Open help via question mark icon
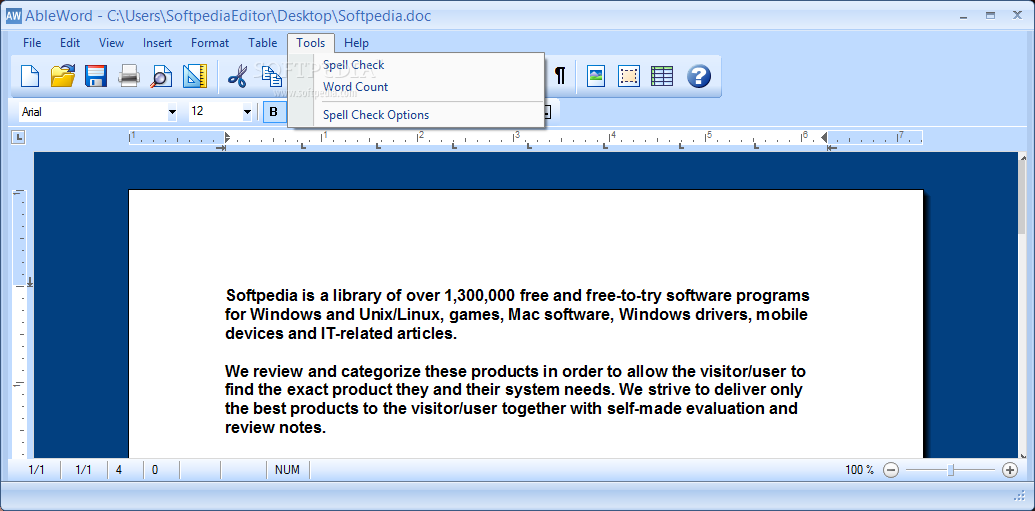Screen dimensions: 1035x511 pyautogui.click(x=699, y=76)
